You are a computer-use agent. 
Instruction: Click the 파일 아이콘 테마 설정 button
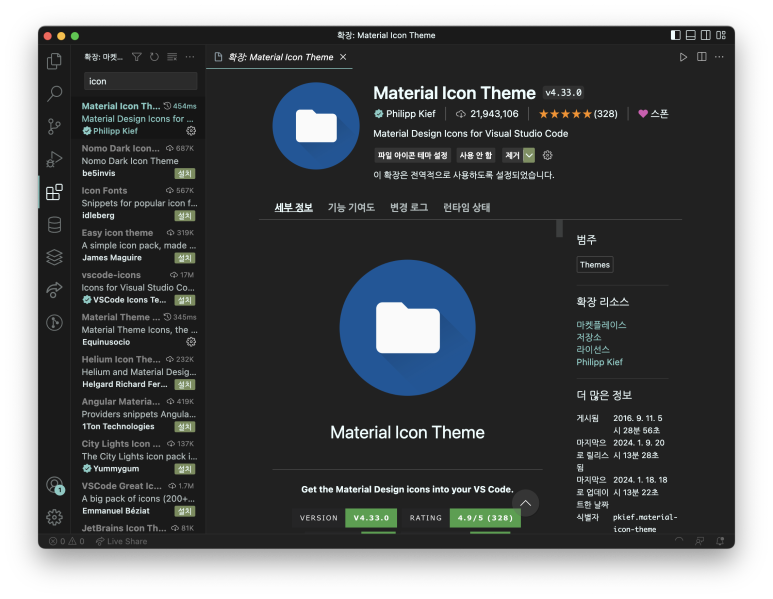click(x=412, y=155)
